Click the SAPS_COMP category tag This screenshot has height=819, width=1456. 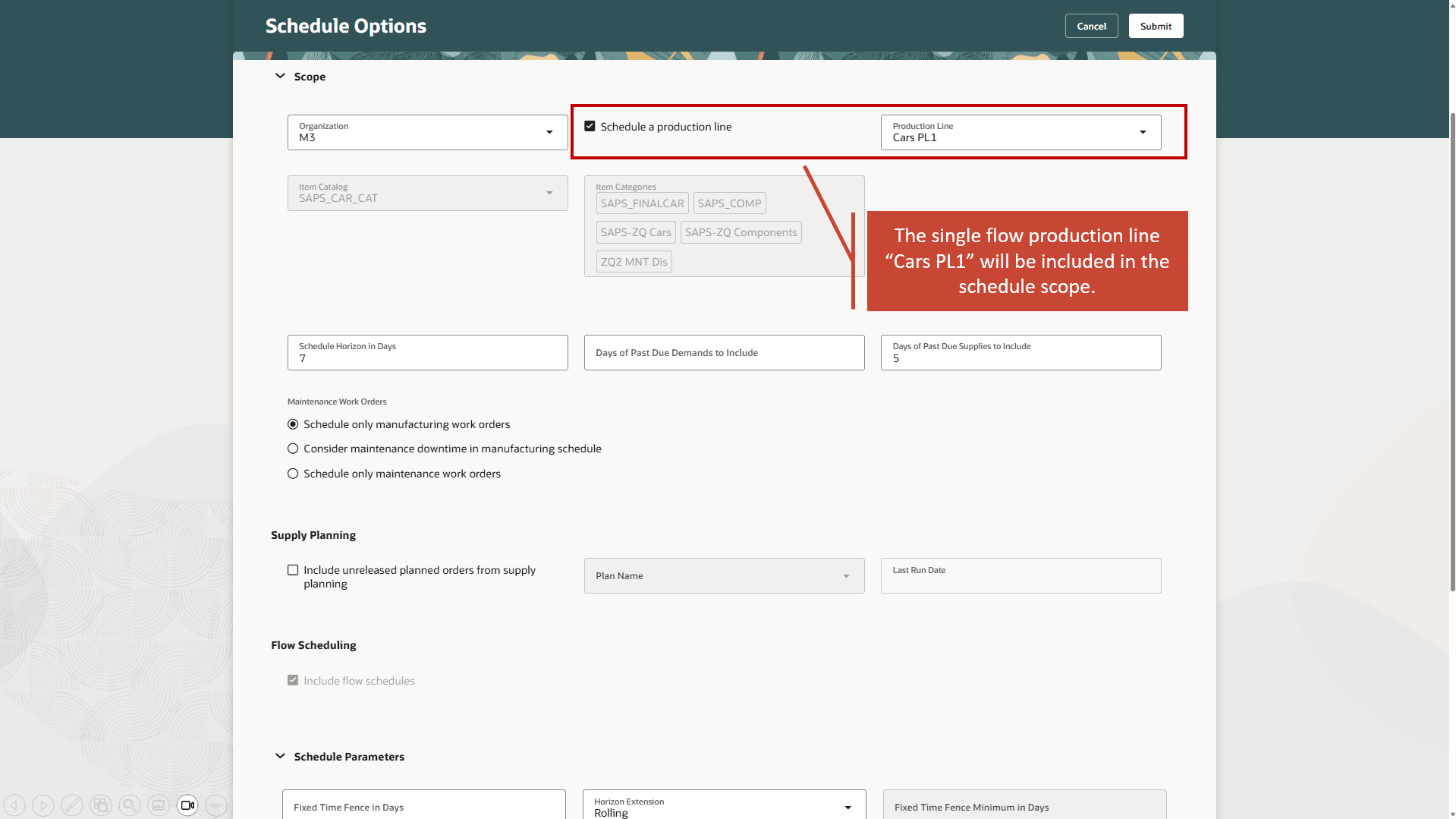point(730,203)
